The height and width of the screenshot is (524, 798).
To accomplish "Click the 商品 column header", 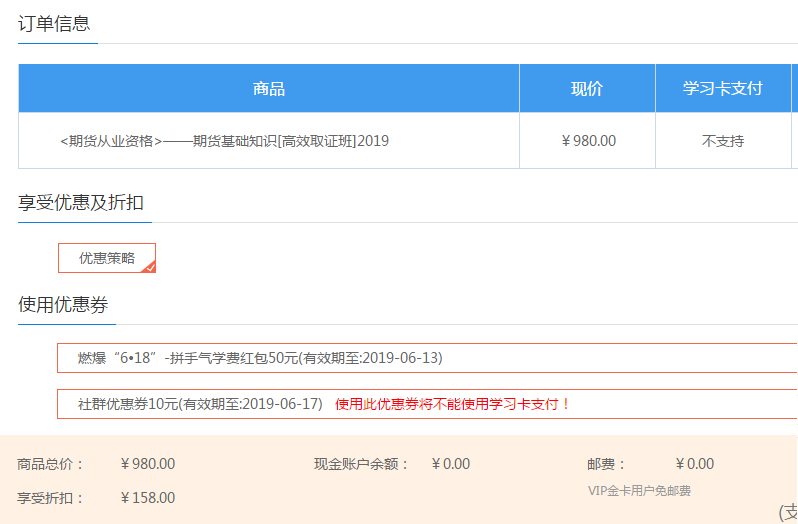I will (269, 89).
